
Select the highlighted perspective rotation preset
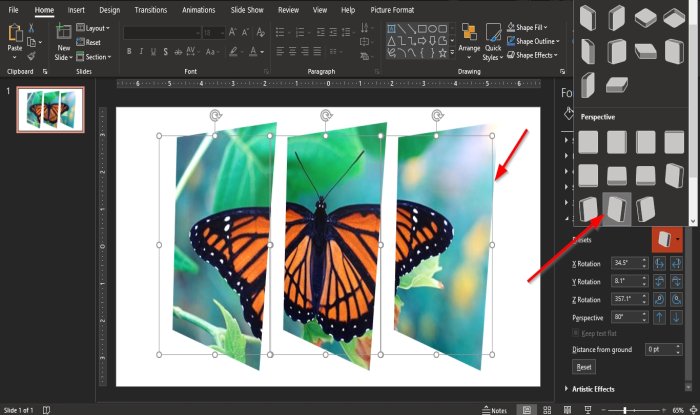617,209
